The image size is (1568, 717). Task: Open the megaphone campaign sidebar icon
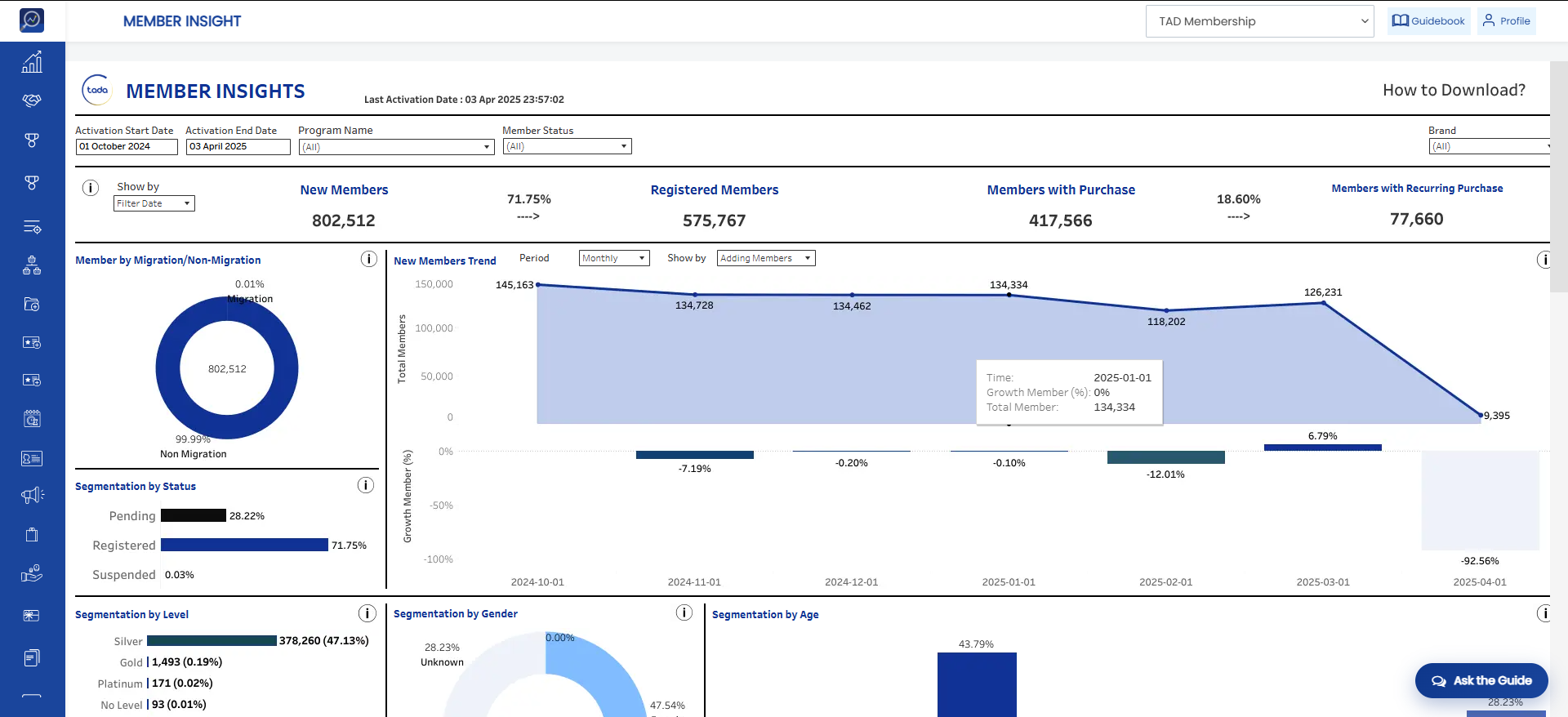point(32,495)
